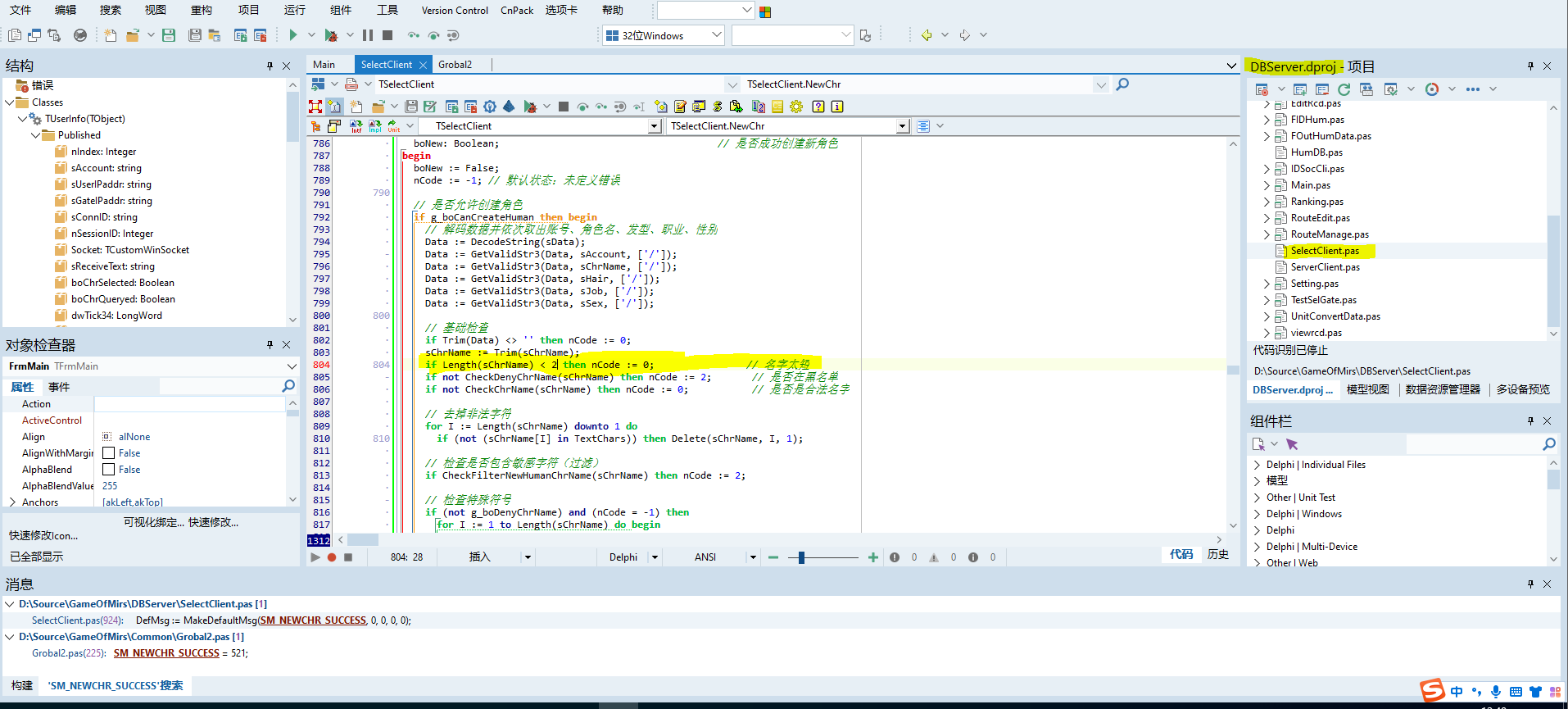Screen dimensions: 1568x709
Task: Switch to the 事件 tab in object inspector
Action: 59,387
